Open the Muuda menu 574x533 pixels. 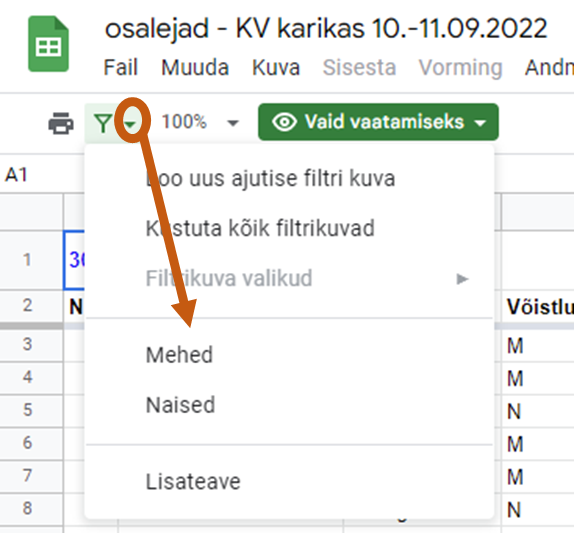(x=195, y=67)
